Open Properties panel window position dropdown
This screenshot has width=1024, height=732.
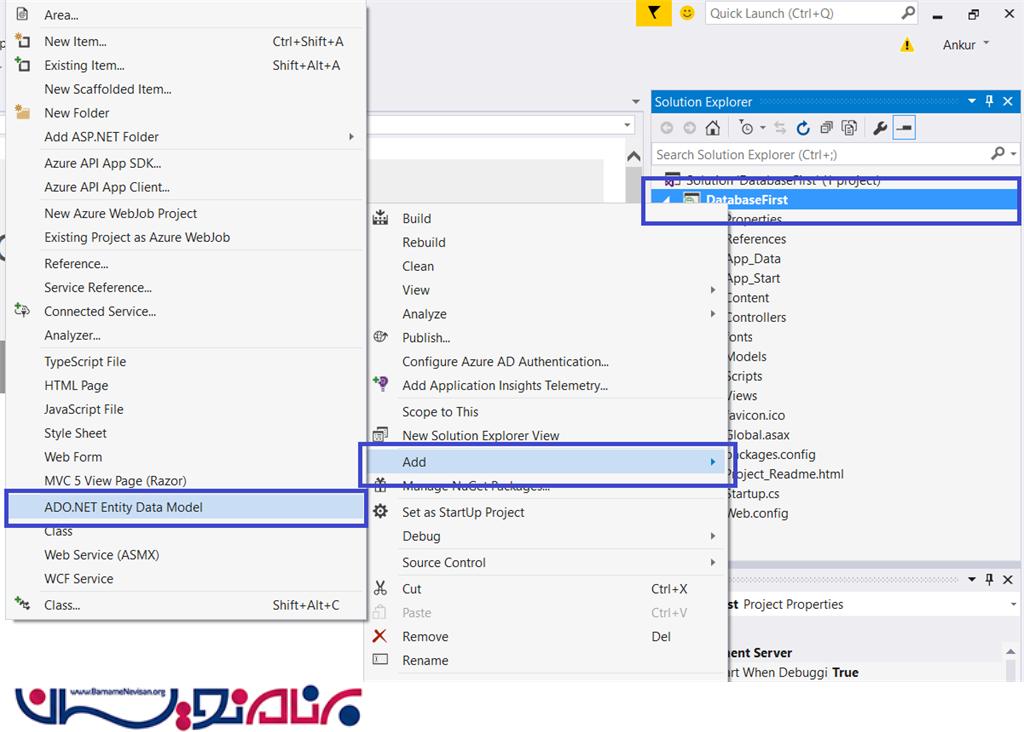pos(972,579)
